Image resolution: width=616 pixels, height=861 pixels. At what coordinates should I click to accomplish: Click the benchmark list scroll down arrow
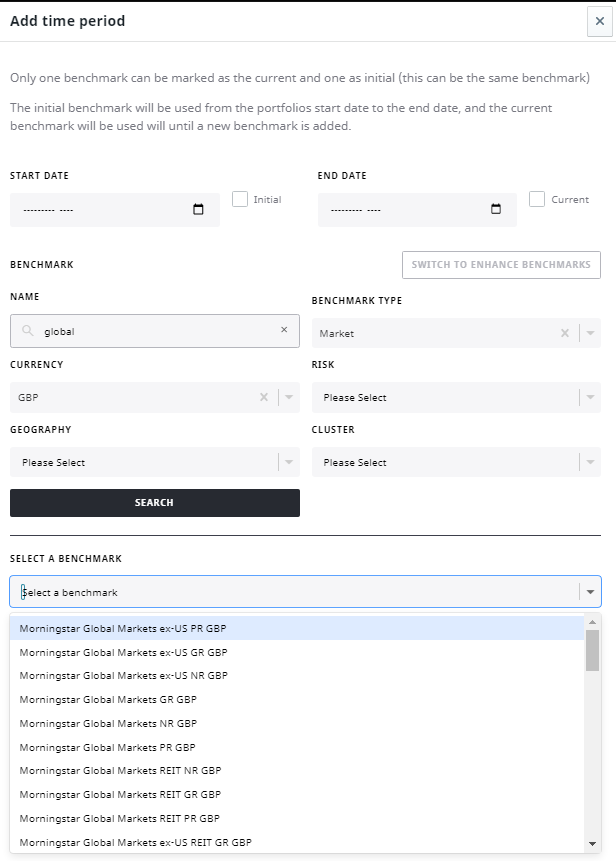[x=592, y=844]
